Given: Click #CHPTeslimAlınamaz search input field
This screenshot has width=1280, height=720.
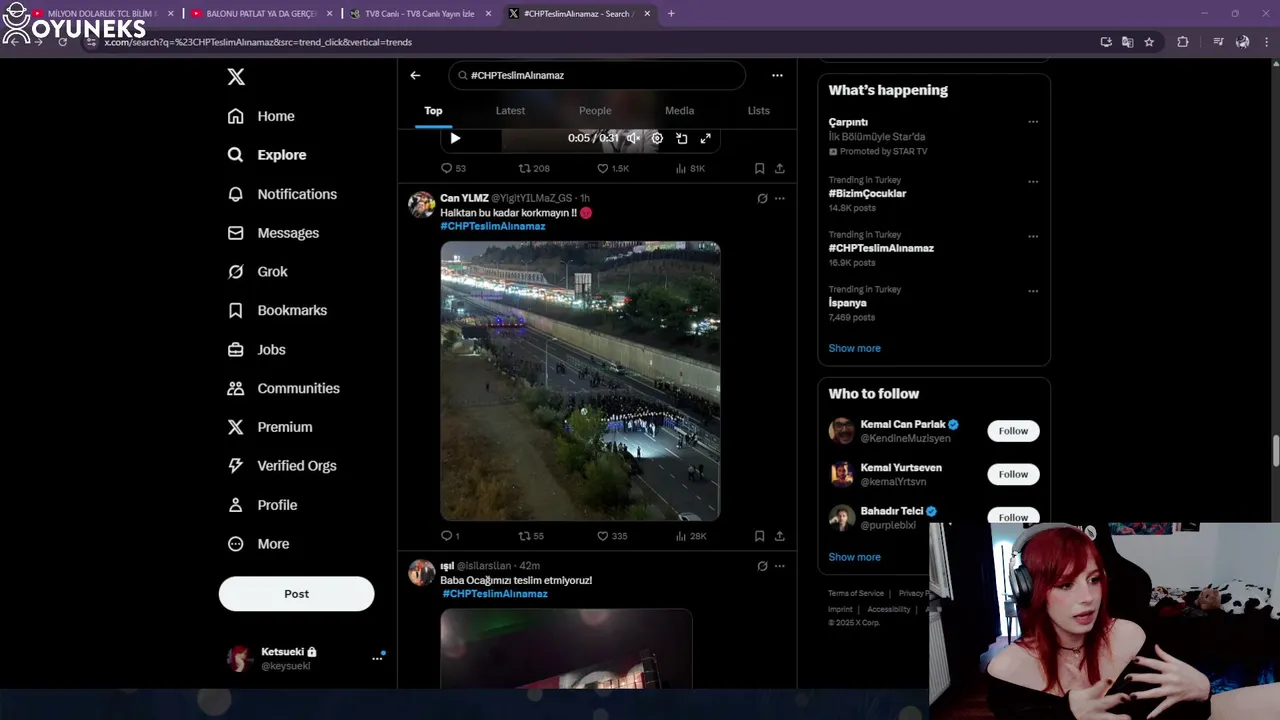Looking at the screenshot, I should click(597, 75).
